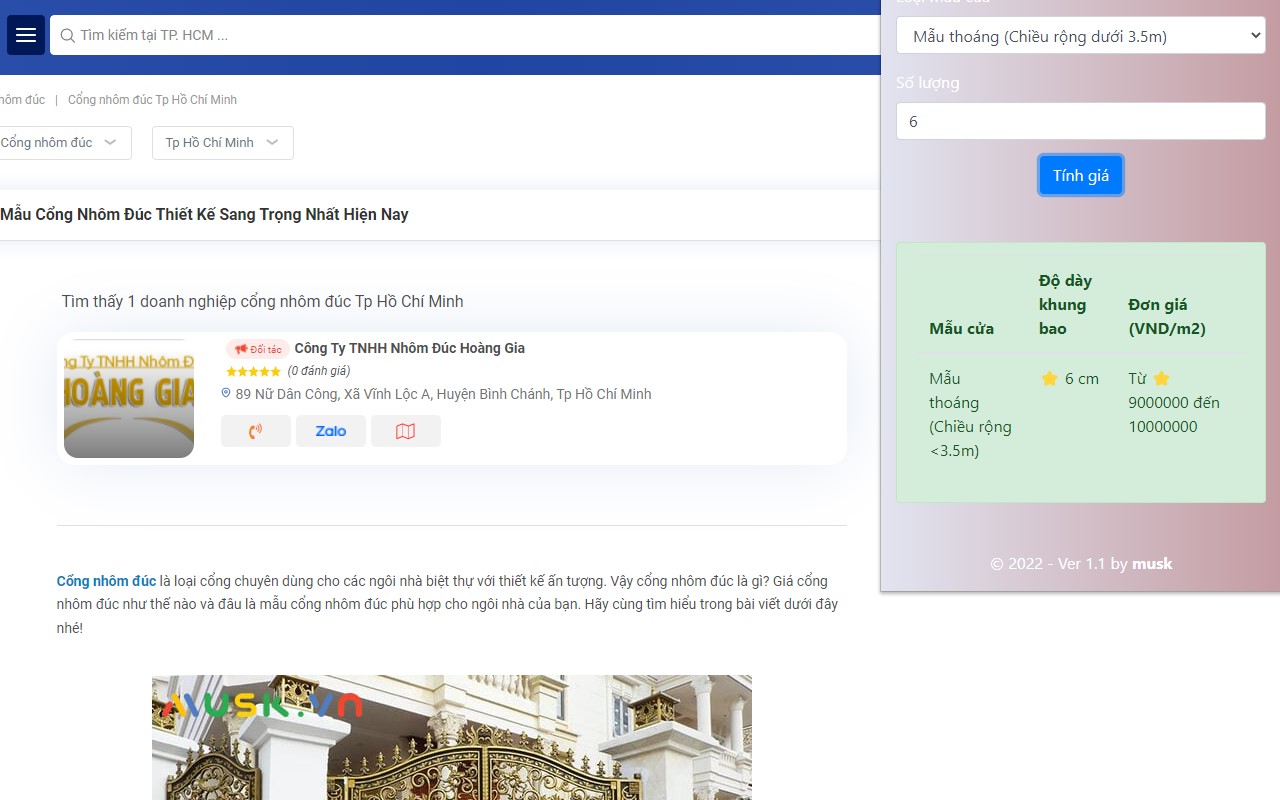Click the star icon beside '6 cm'
The image size is (1280, 800).
pos(1049,378)
